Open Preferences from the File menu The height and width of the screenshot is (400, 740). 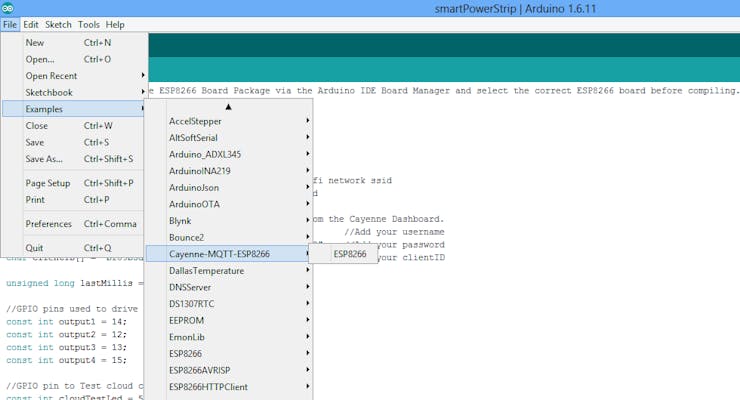pyautogui.click(x=48, y=224)
